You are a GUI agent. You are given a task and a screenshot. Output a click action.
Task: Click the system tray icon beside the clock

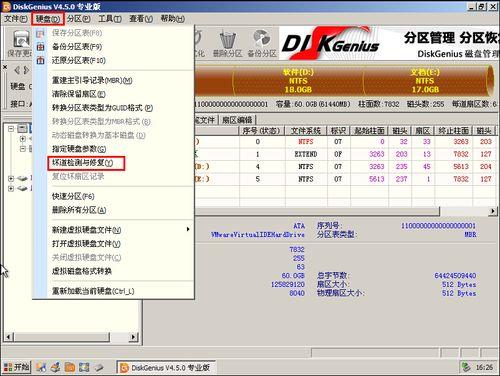pos(466,367)
